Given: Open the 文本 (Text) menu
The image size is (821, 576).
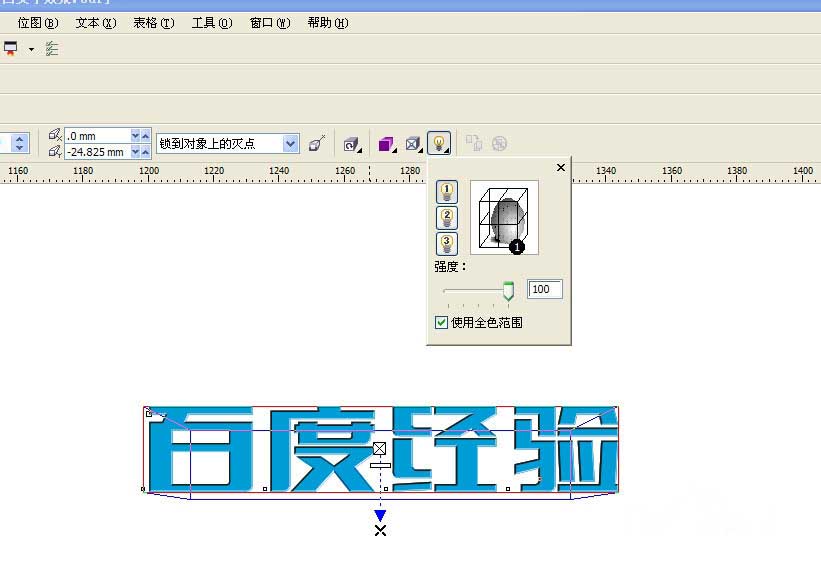Looking at the screenshot, I should tap(96, 23).
